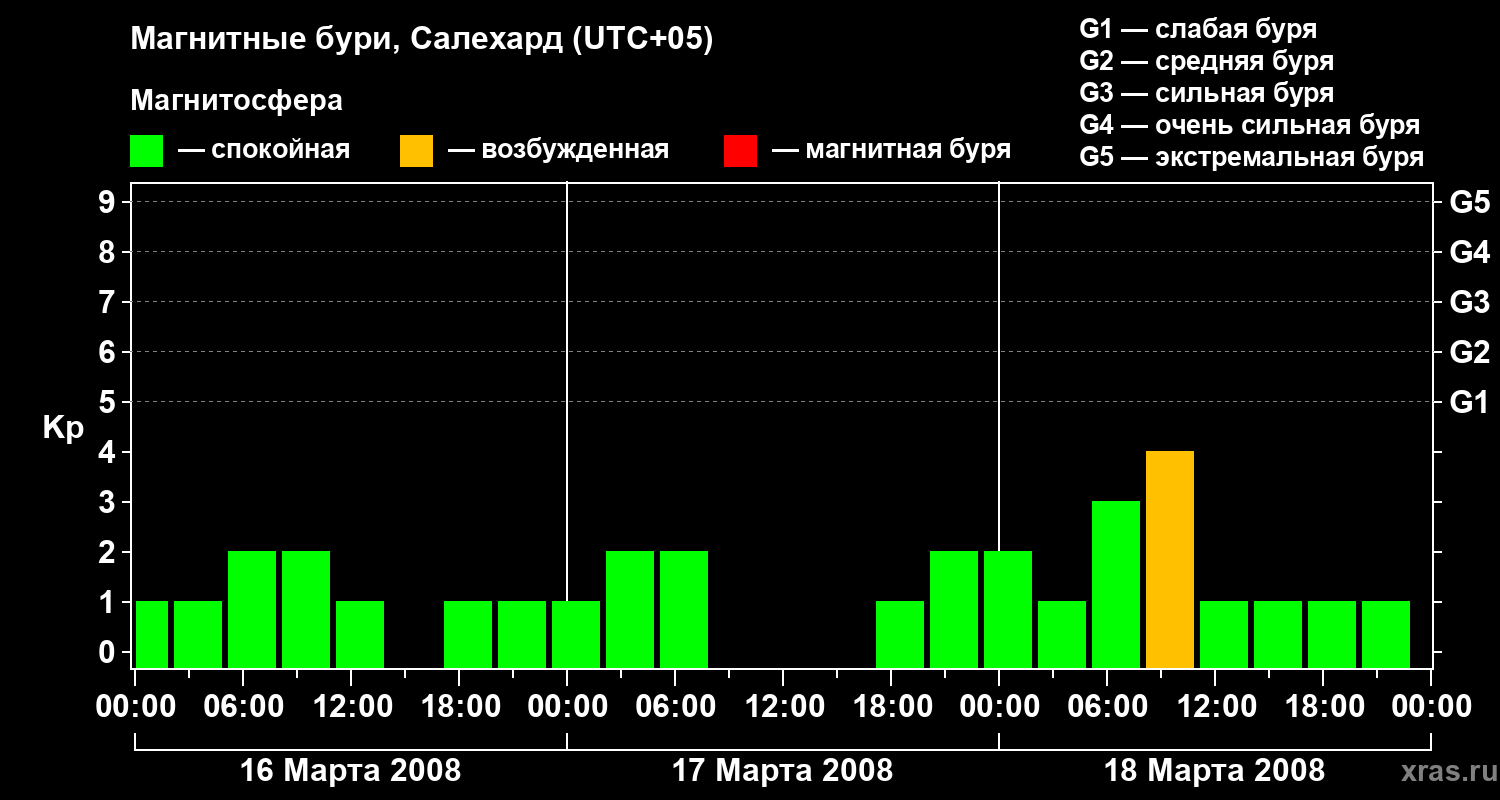Click the 06:00 time label for 18 Марта
1500x800 pixels.
pyautogui.click(x=1107, y=707)
